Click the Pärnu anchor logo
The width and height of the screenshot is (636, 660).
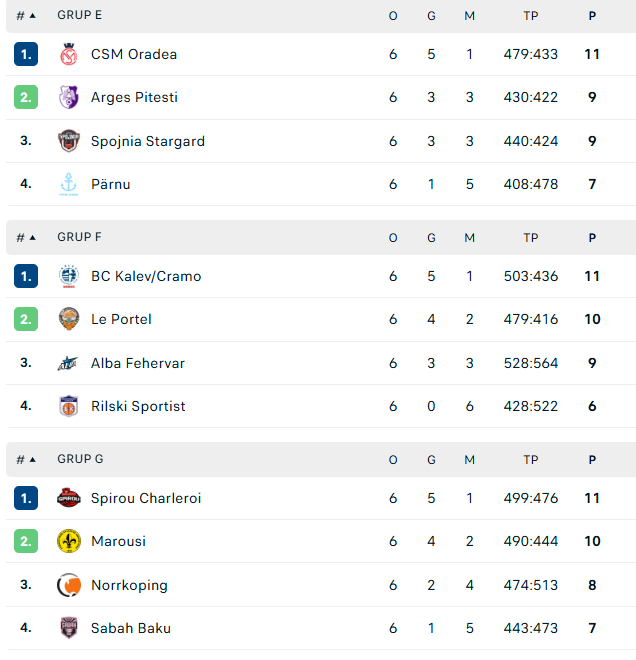click(x=69, y=184)
